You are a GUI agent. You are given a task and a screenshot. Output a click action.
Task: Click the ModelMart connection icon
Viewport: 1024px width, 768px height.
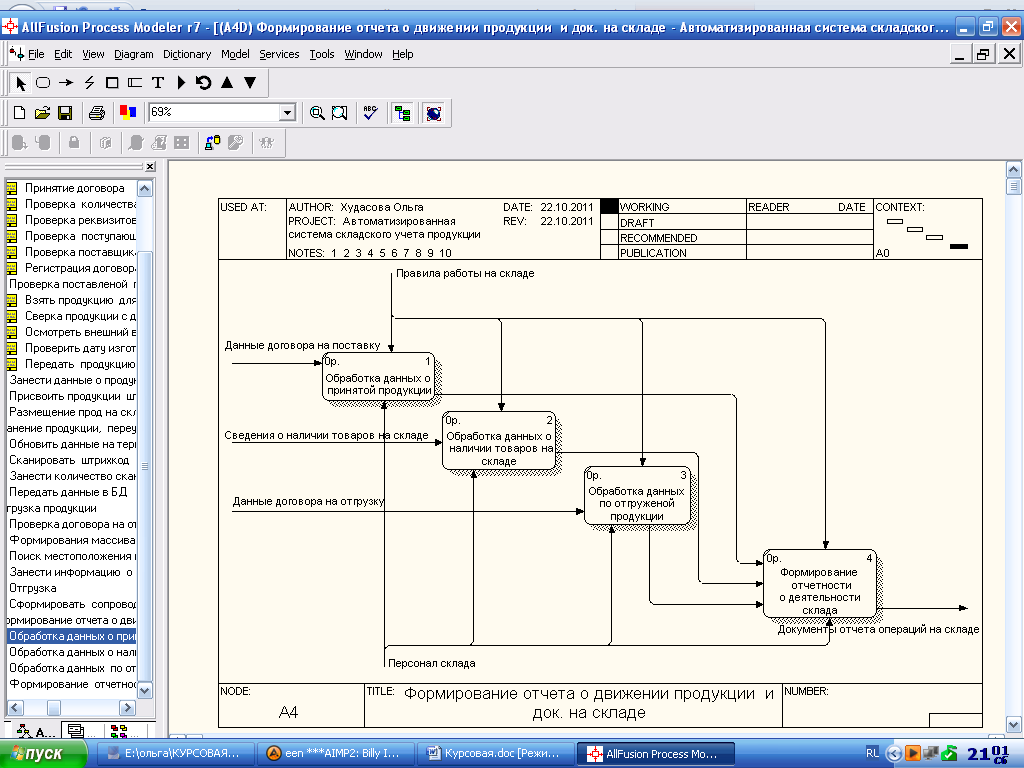pyautogui.click(x=213, y=142)
